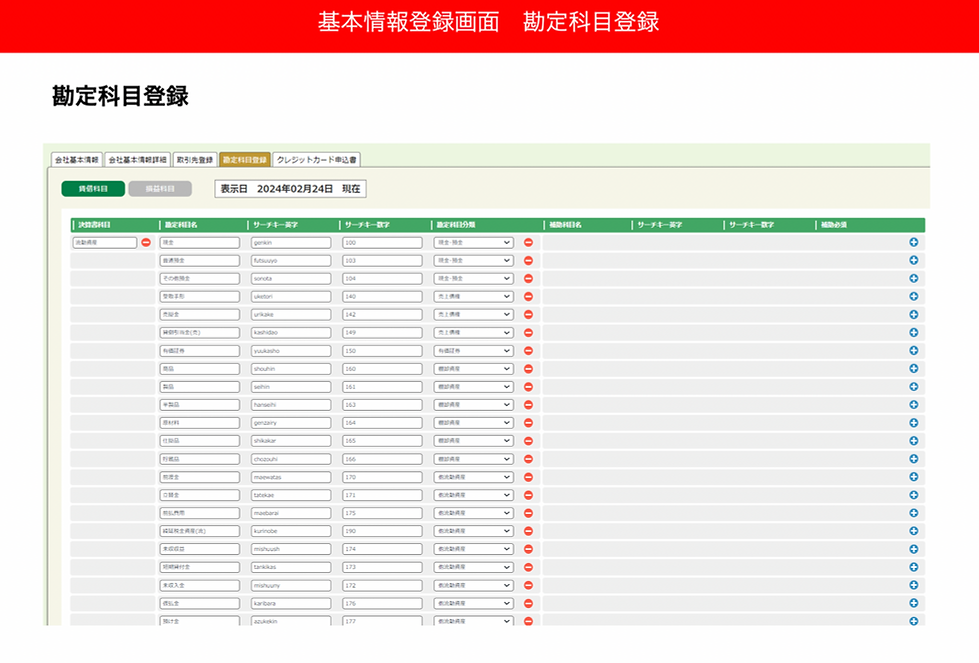Open the 会社基本情報 tab
Viewport: 979px width, 663px height.
pyautogui.click(x=77, y=160)
